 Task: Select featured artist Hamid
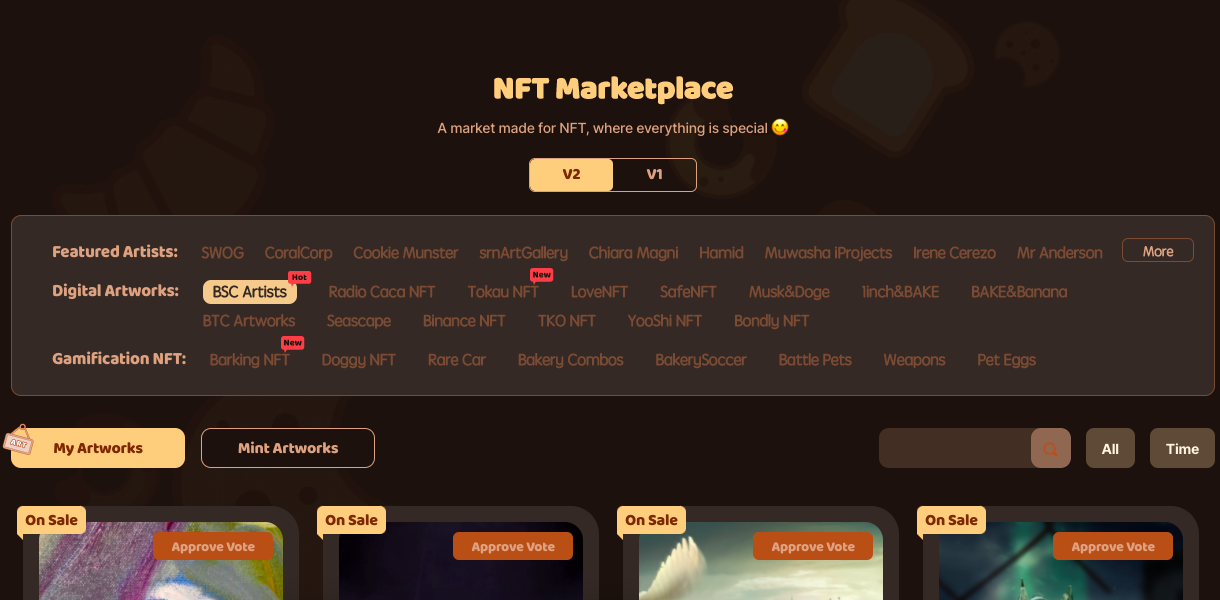click(721, 253)
